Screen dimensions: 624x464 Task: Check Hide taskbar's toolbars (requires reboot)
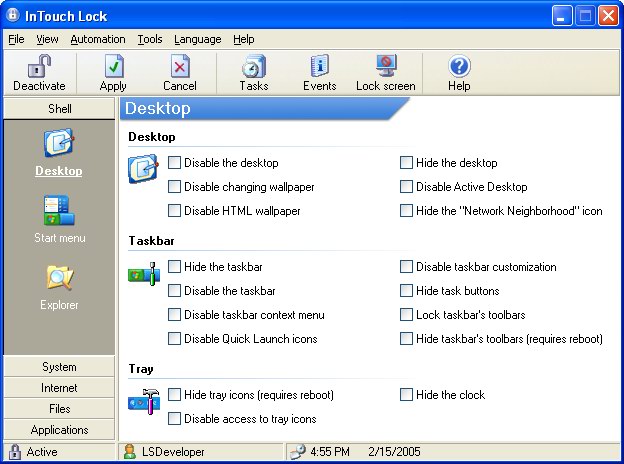[406, 339]
